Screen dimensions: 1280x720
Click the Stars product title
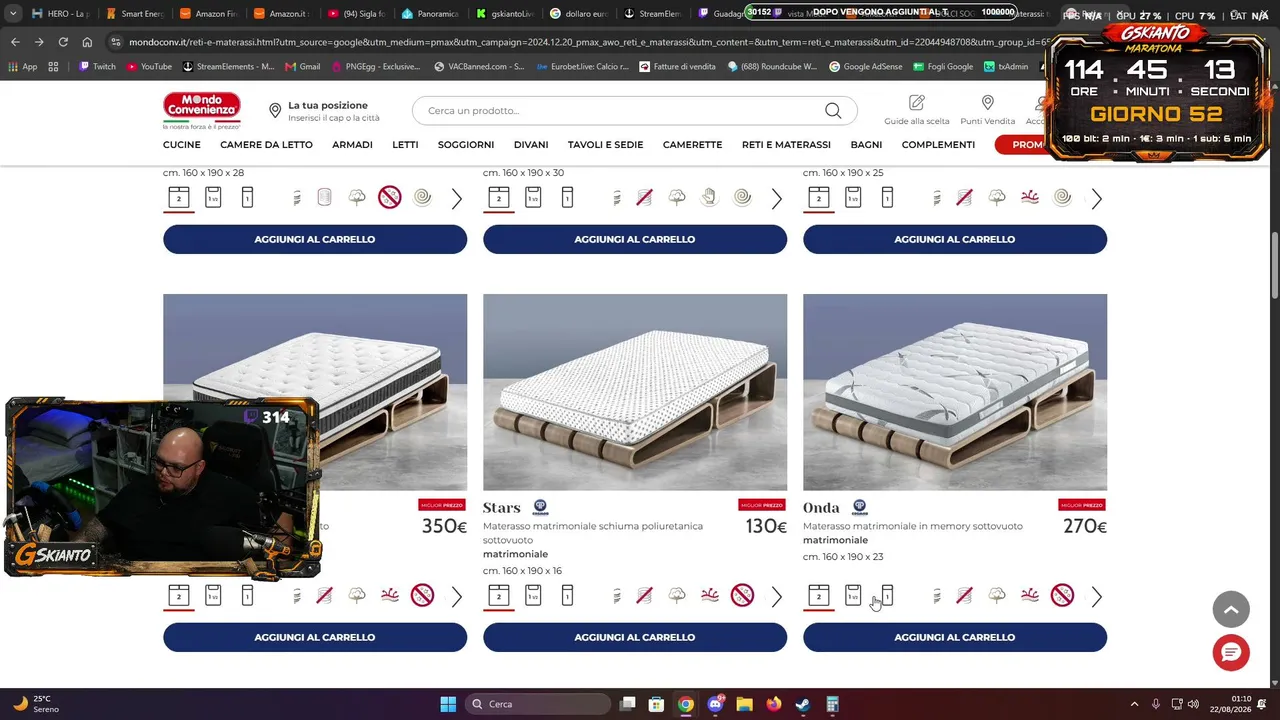(502, 508)
